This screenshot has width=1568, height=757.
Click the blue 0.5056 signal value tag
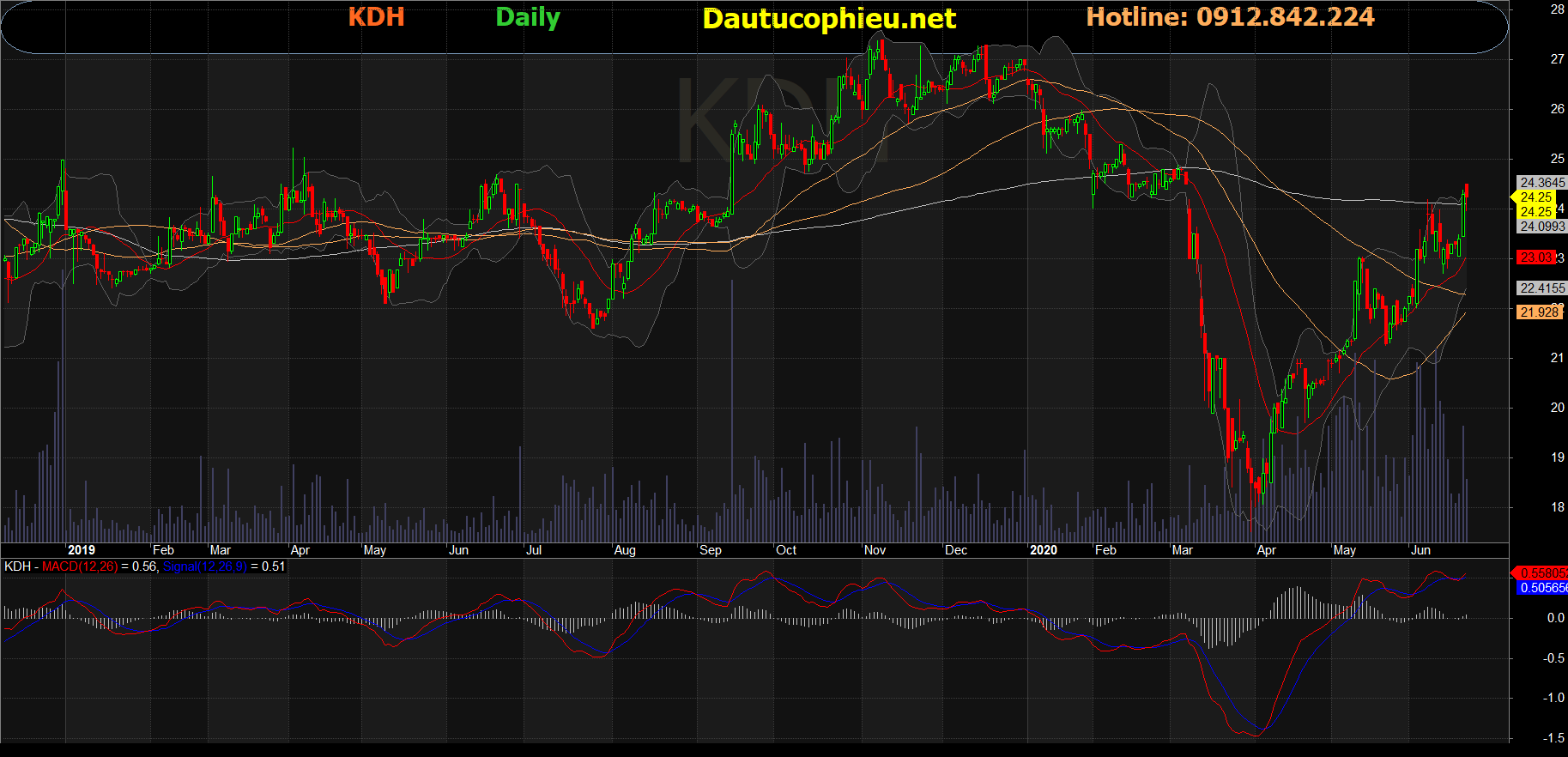pos(1541,588)
